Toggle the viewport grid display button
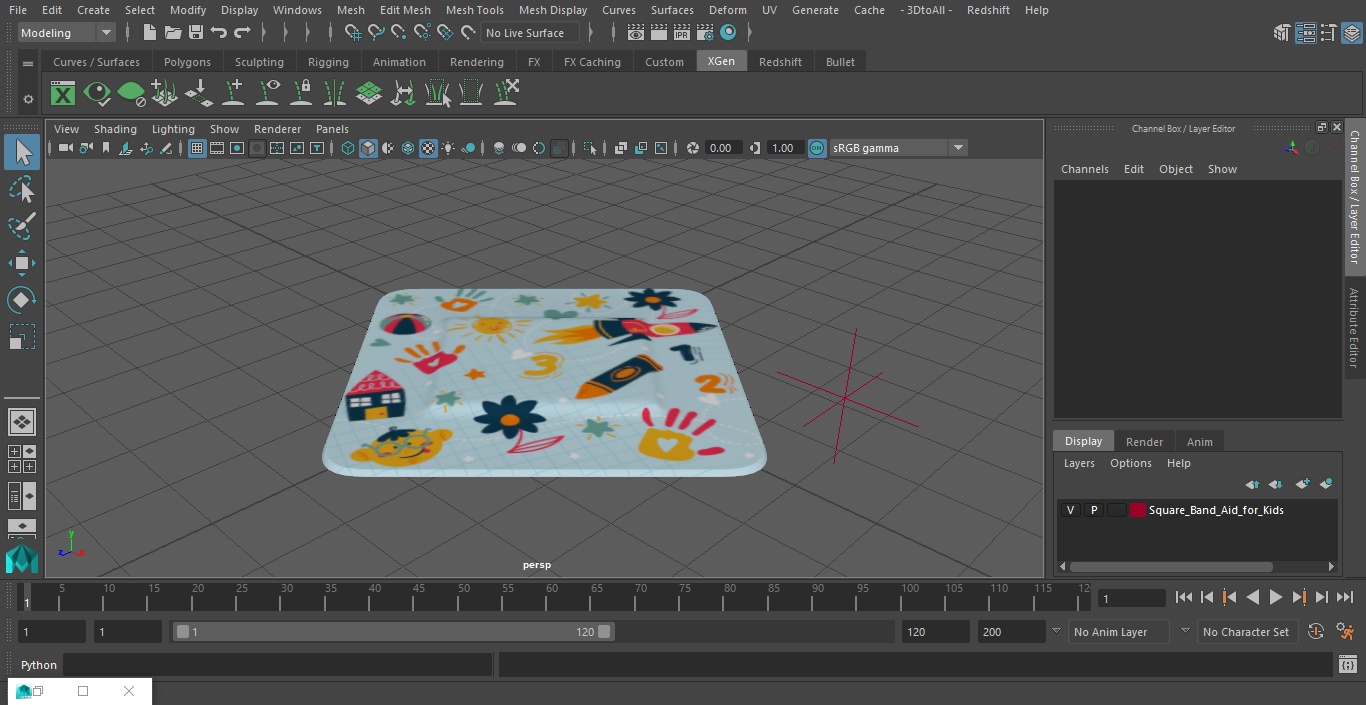Image resolution: width=1366 pixels, height=705 pixels. (x=197, y=148)
